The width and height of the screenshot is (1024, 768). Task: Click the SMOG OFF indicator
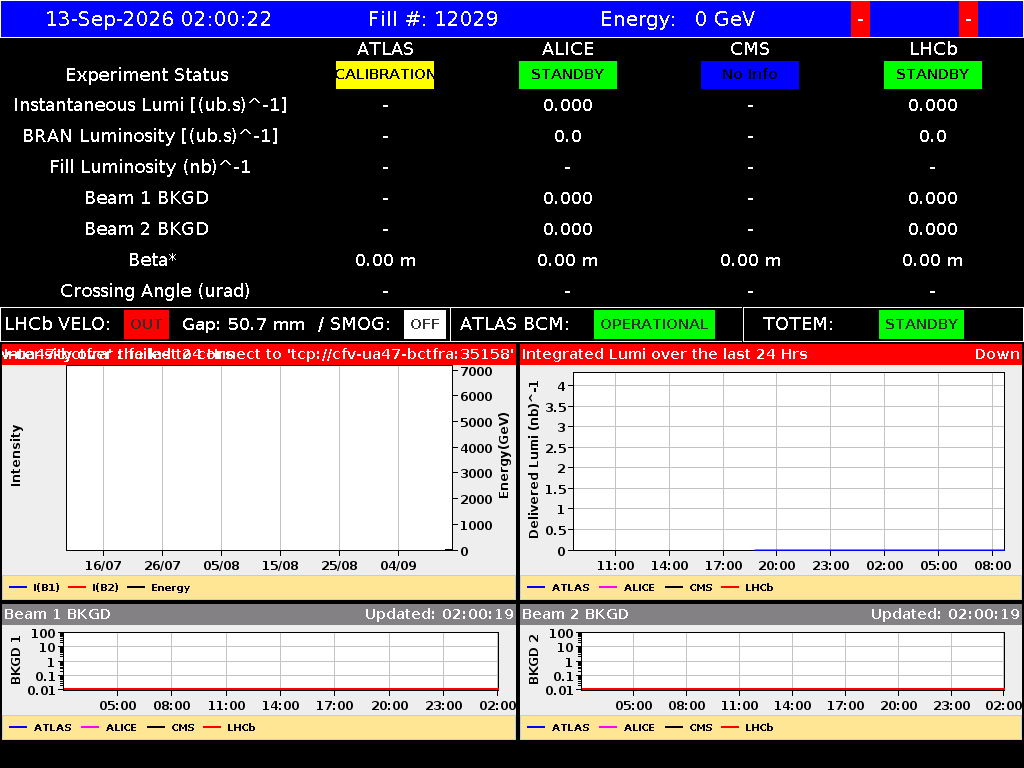[x=424, y=325]
